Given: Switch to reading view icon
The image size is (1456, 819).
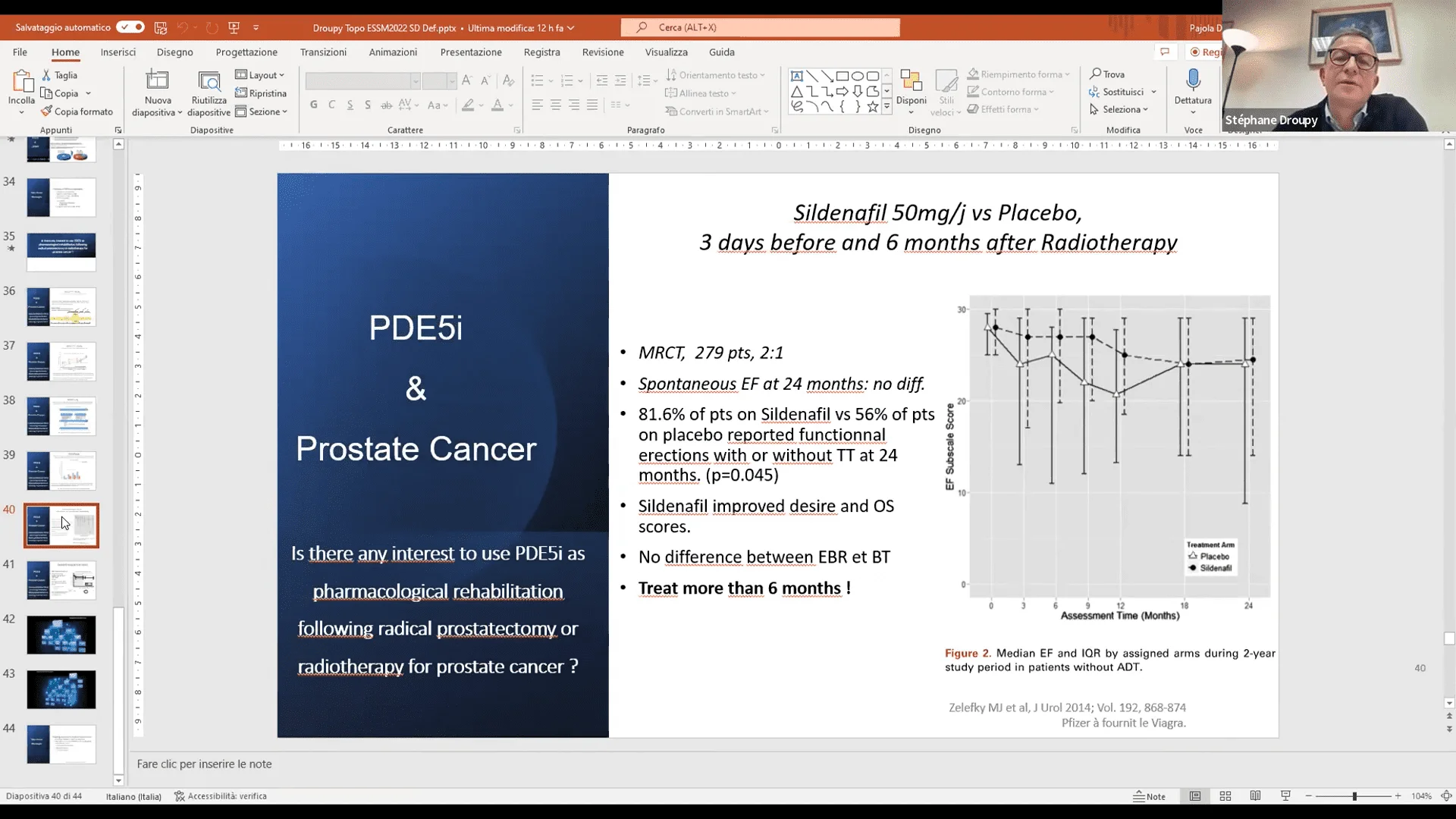Looking at the screenshot, I should click(x=1255, y=796).
